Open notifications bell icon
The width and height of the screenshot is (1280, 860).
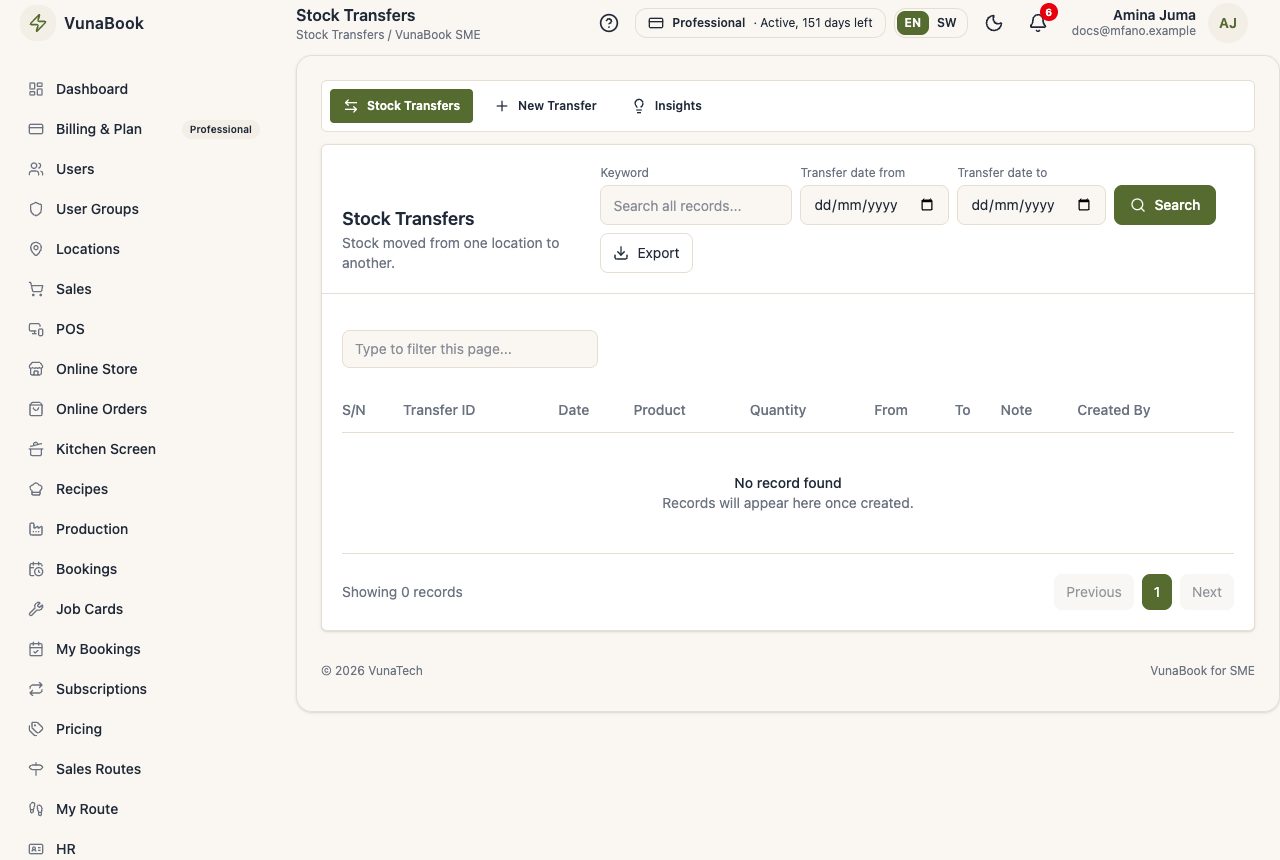pos(1038,23)
